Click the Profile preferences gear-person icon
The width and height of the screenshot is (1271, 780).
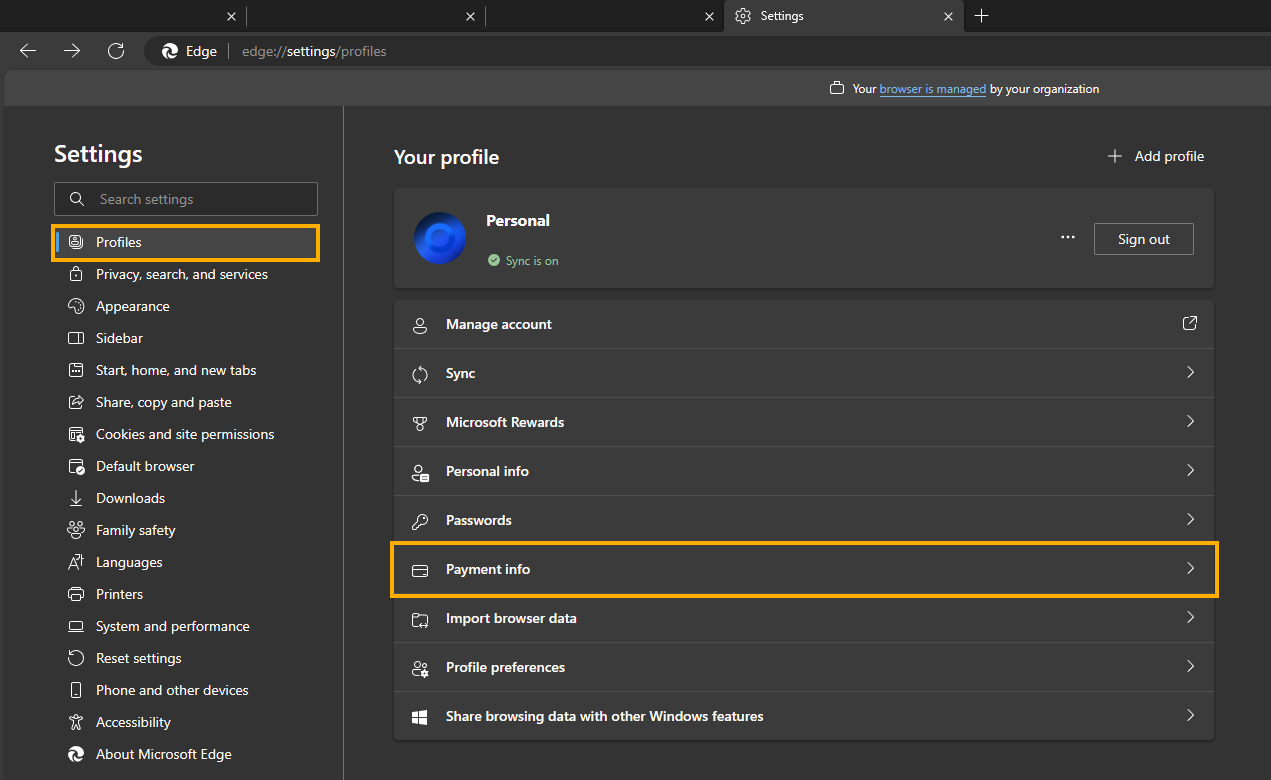[x=421, y=668]
